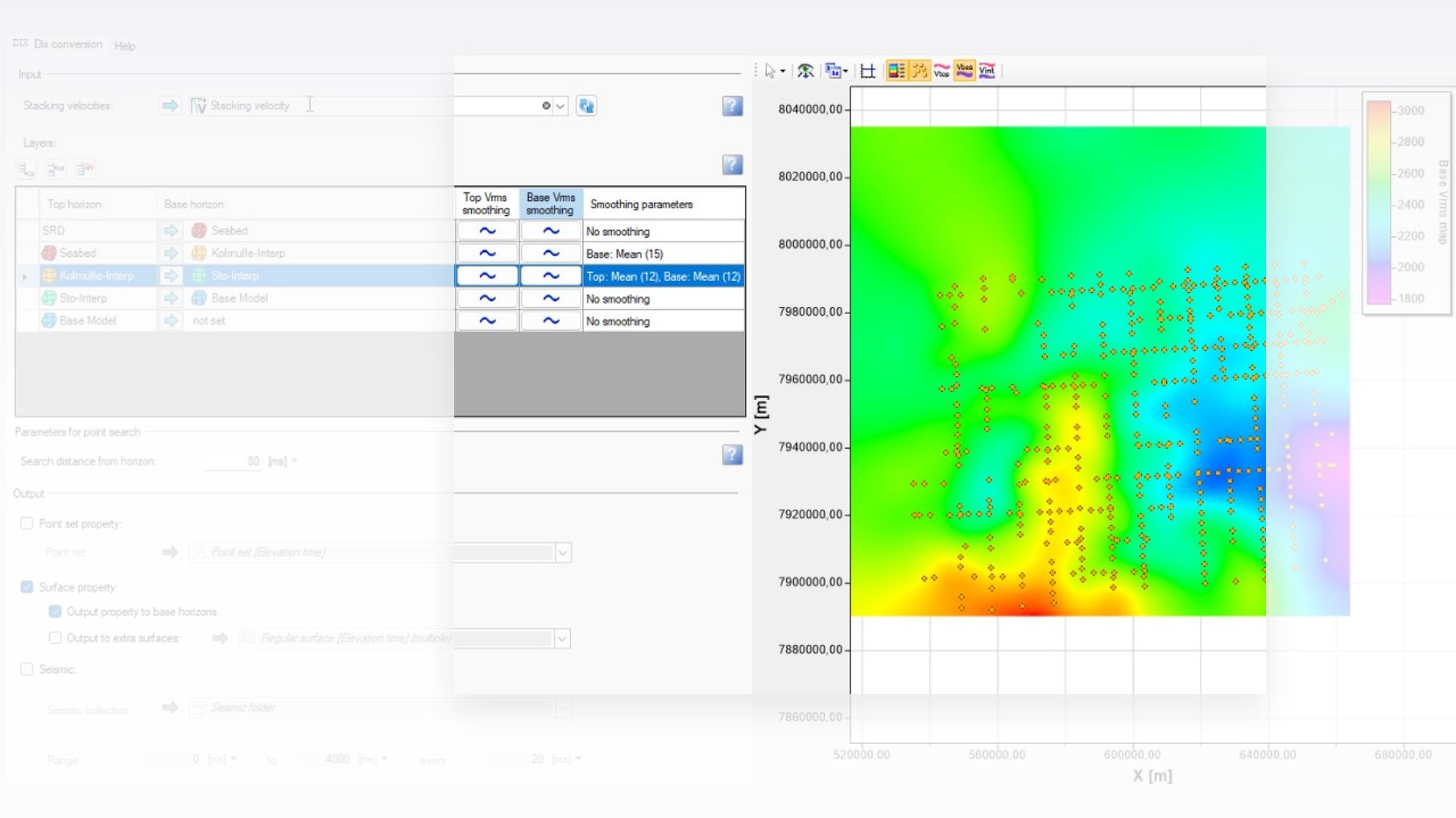This screenshot has height=818, width=1456.
Task: Toggle Output to extra surfaces checkbox
Action: tap(55, 638)
